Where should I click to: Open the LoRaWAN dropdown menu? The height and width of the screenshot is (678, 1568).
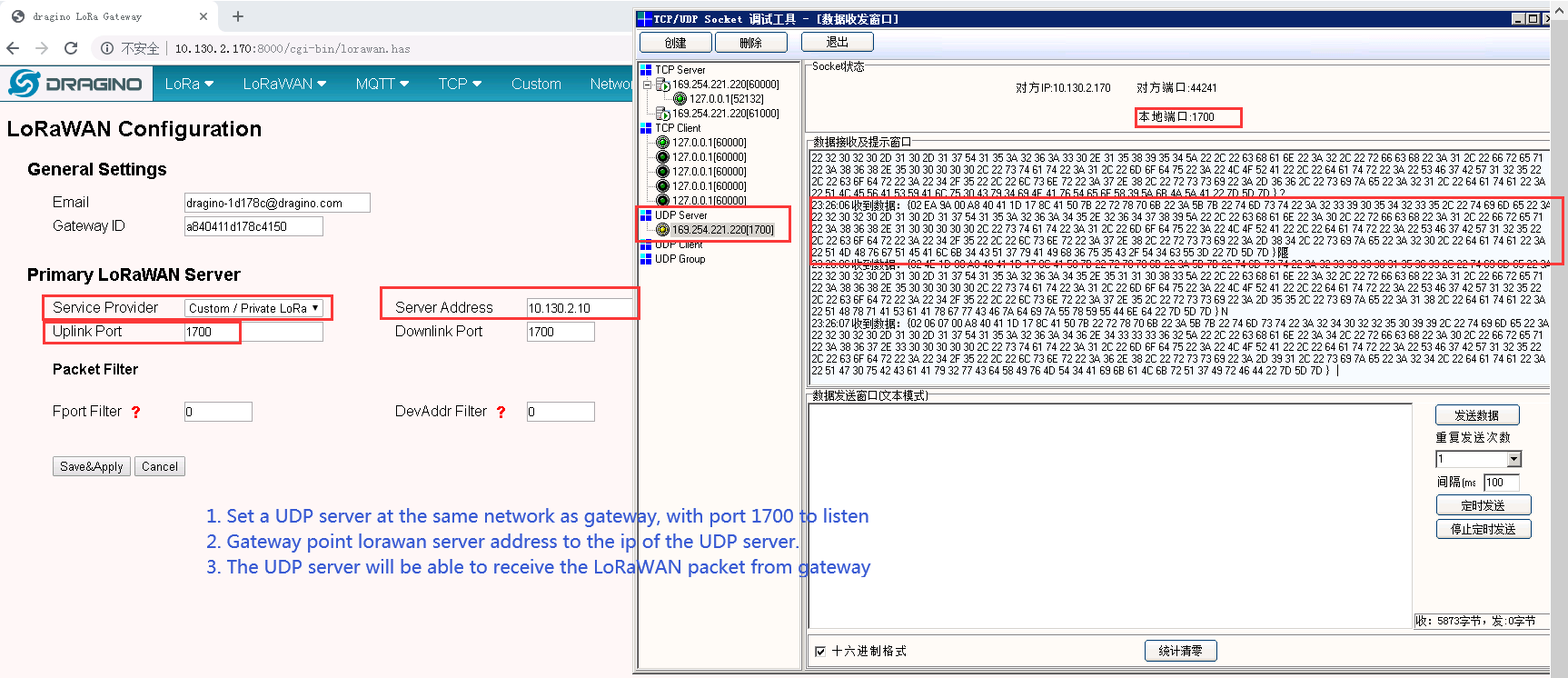click(x=284, y=84)
